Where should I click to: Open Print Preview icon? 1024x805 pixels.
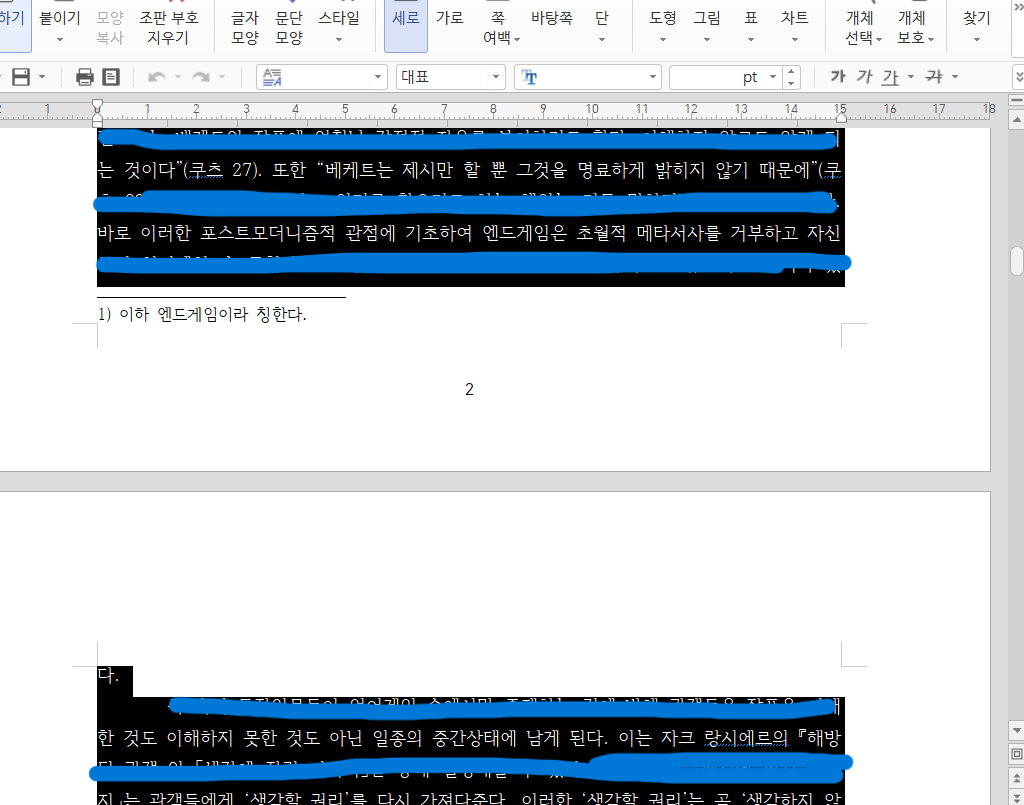click(111, 77)
